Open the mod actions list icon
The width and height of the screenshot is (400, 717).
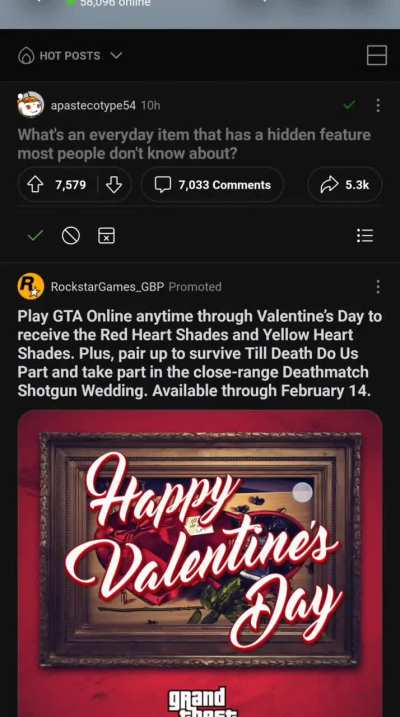(365, 235)
